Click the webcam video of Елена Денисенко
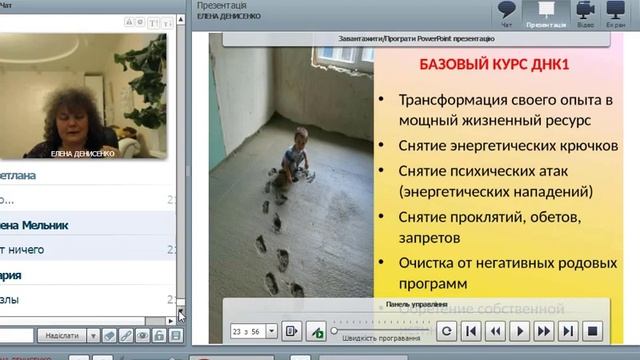This screenshot has height=360, width=640. pos(83,96)
